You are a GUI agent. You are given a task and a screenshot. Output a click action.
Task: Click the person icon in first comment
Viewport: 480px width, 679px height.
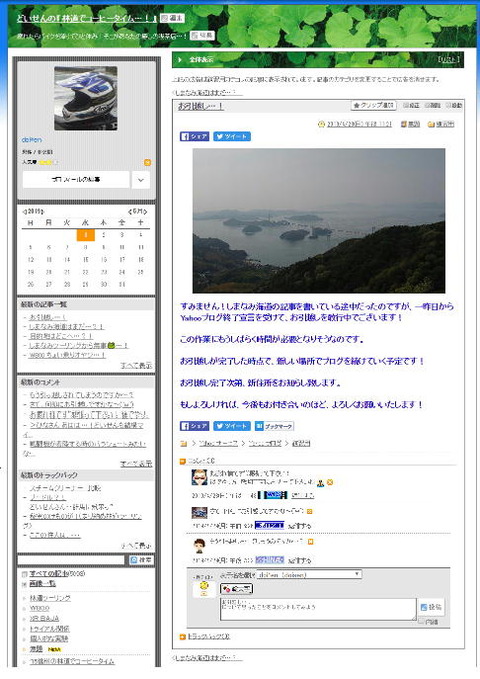(x=321, y=482)
